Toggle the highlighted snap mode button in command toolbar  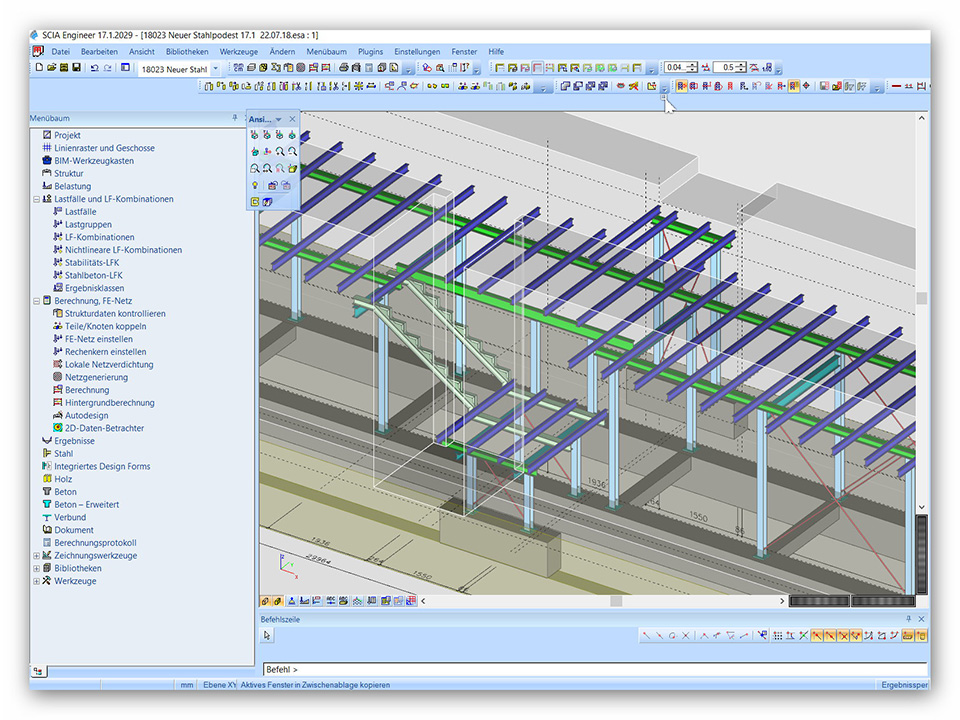point(817,635)
